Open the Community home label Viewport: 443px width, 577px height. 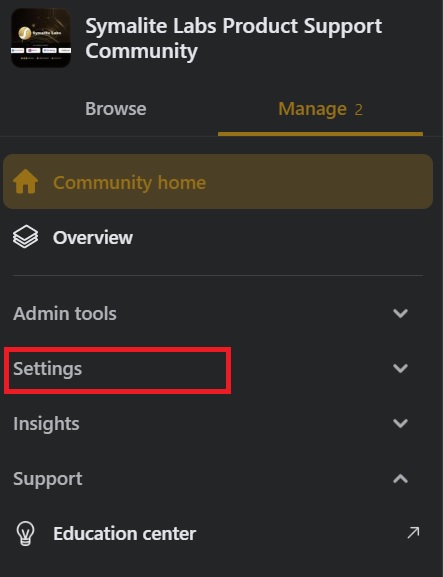click(x=130, y=183)
